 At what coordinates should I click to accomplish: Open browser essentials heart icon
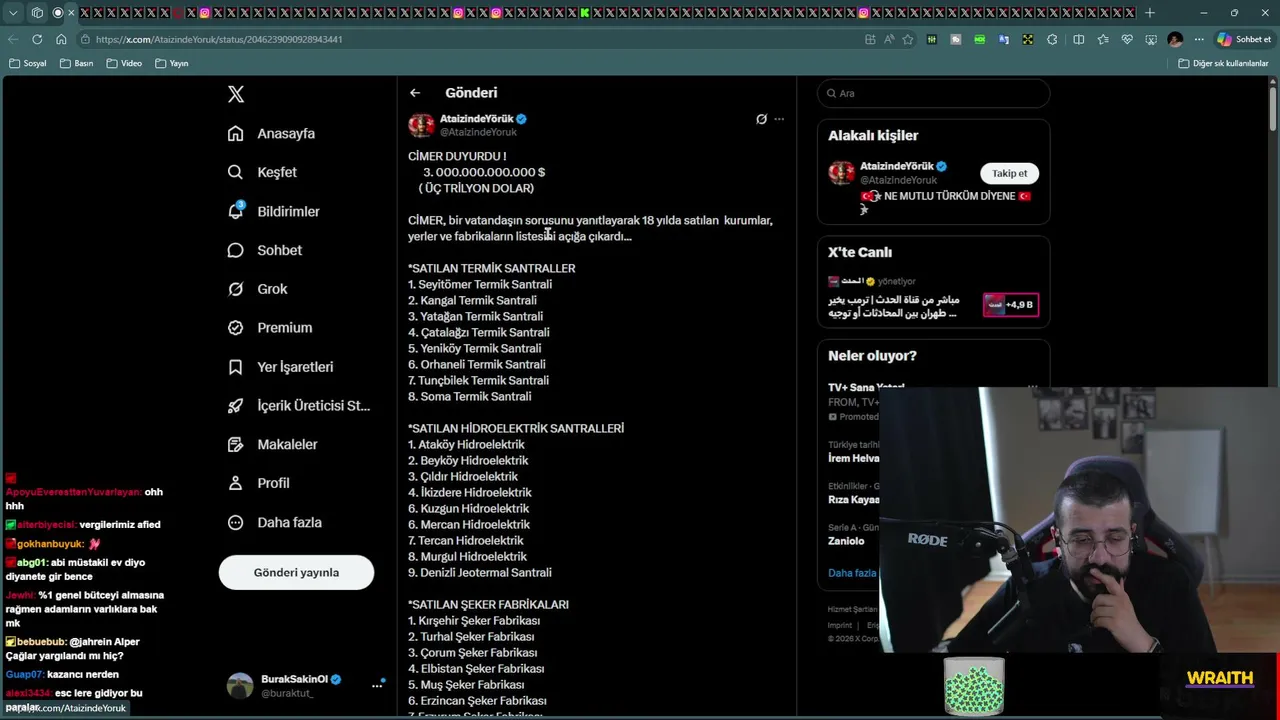1127,39
